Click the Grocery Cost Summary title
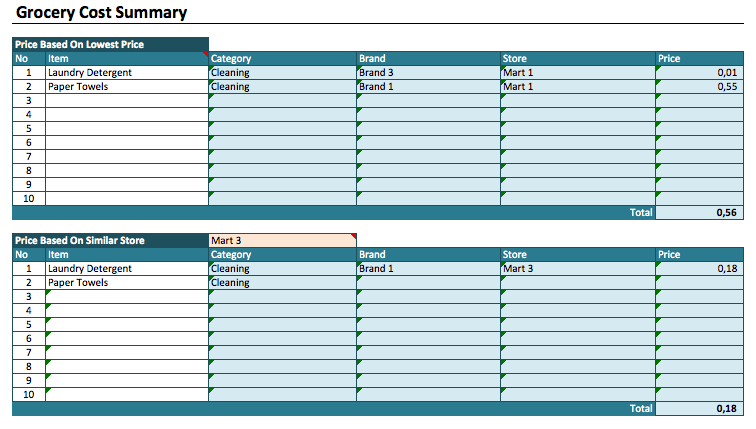 (x=101, y=13)
